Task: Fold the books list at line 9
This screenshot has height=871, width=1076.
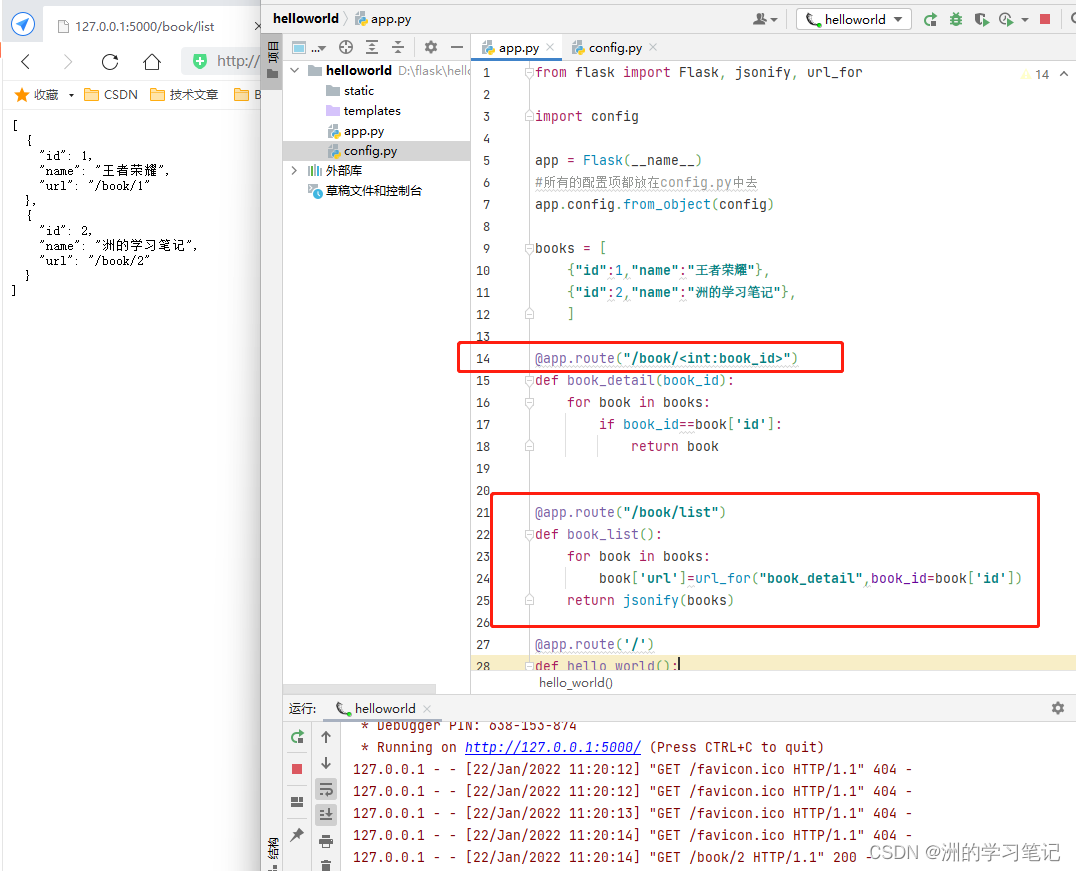Action: pyautogui.click(x=529, y=248)
